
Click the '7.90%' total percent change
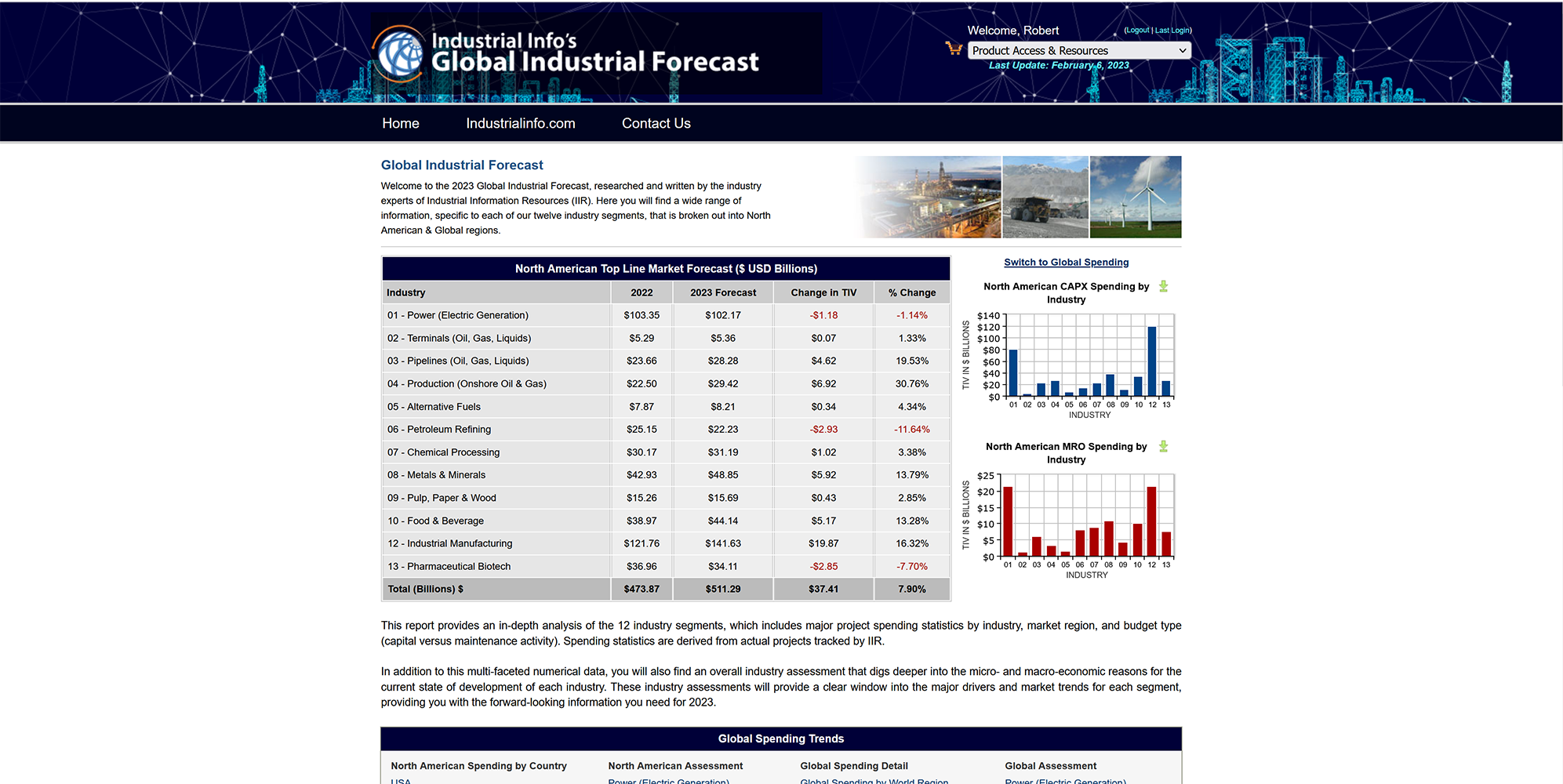click(912, 589)
